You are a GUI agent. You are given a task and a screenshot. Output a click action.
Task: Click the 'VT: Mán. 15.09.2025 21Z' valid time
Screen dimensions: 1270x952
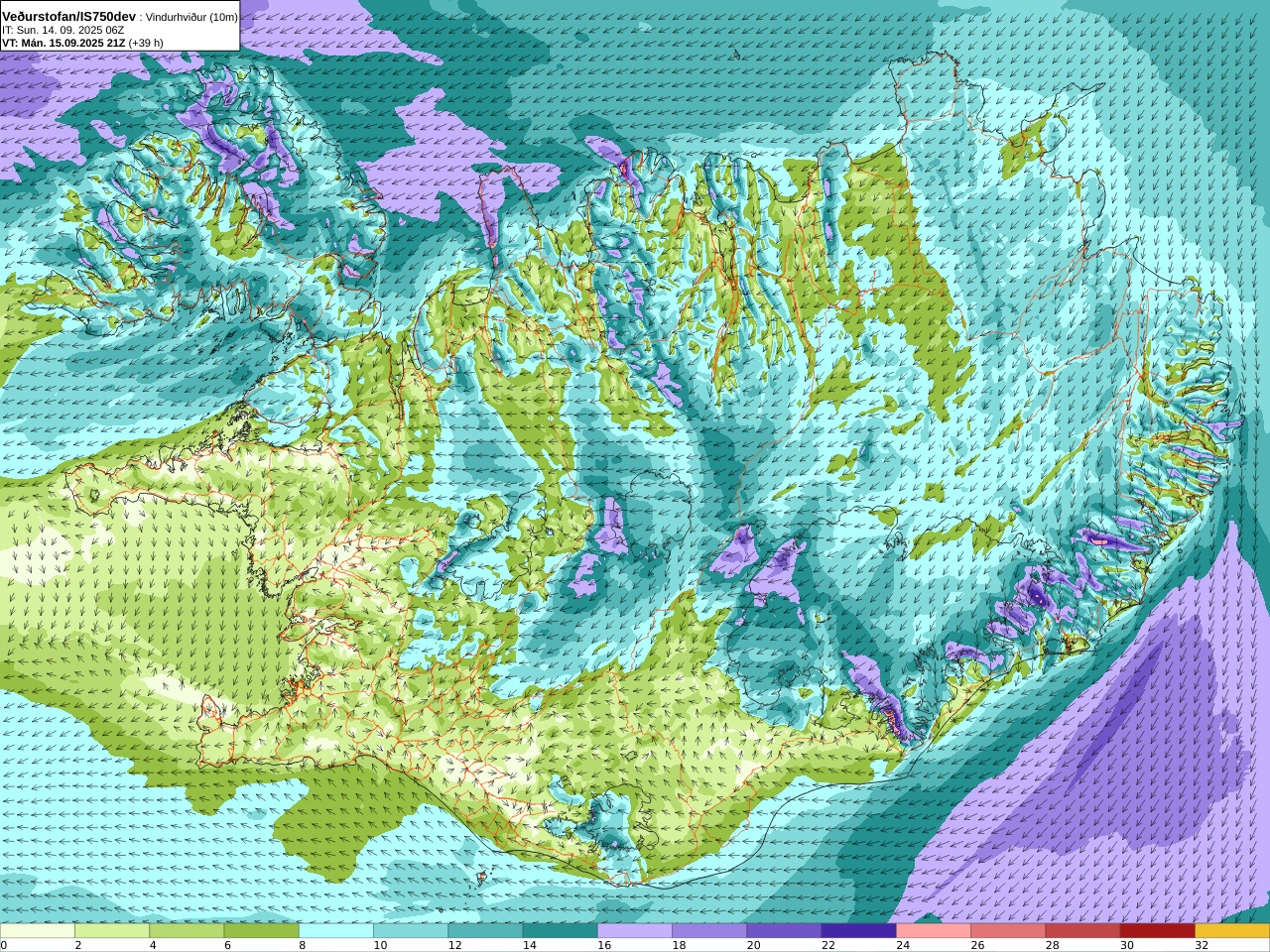click(63, 43)
